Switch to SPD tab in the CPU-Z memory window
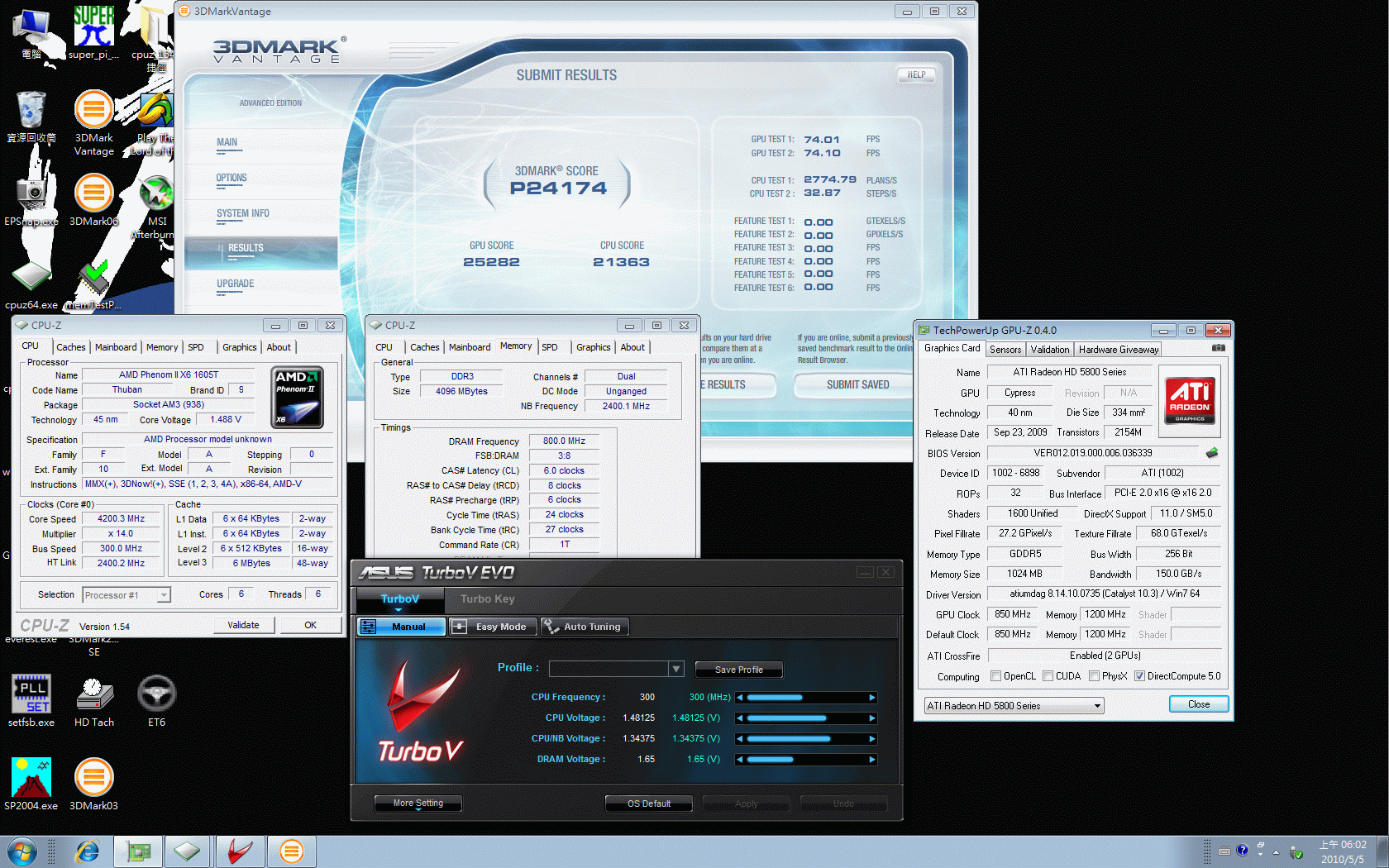 [x=550, y=347]
